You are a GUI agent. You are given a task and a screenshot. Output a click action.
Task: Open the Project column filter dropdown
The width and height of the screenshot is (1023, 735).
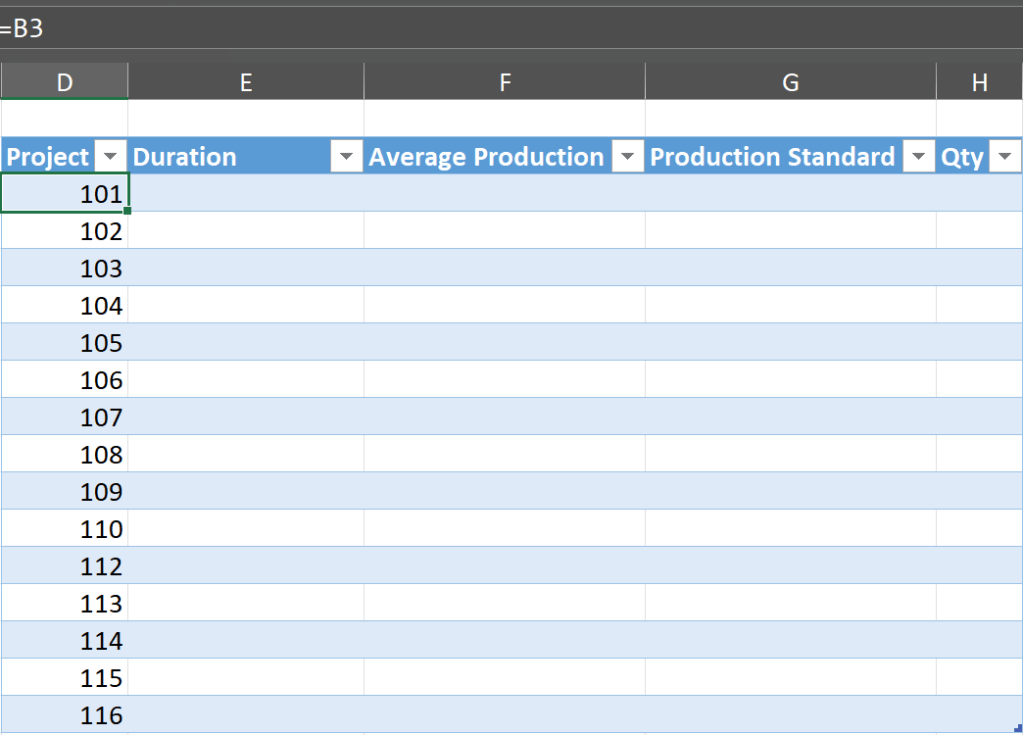point(110,157)
